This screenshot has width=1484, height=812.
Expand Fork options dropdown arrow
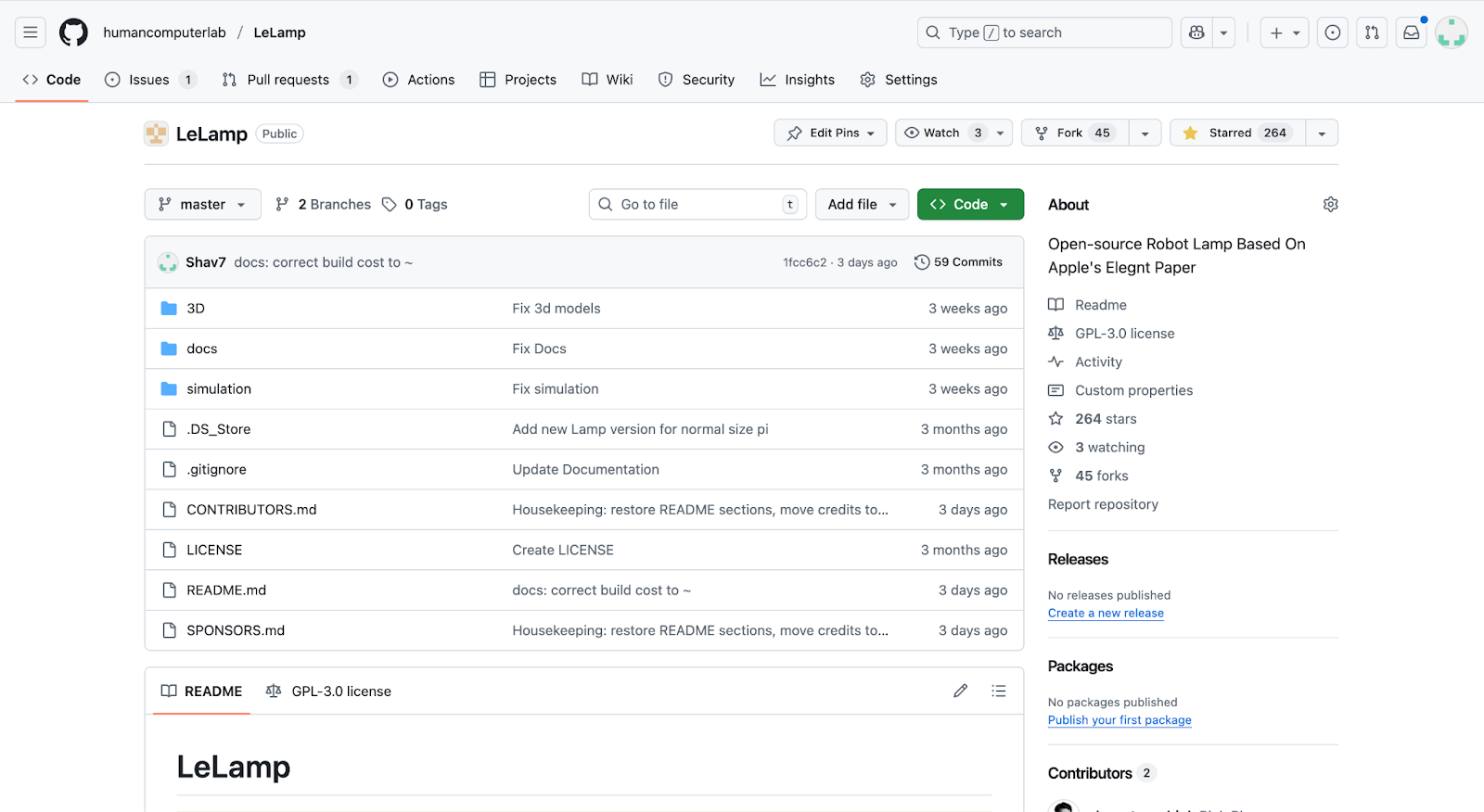[x=1145, y=133]
